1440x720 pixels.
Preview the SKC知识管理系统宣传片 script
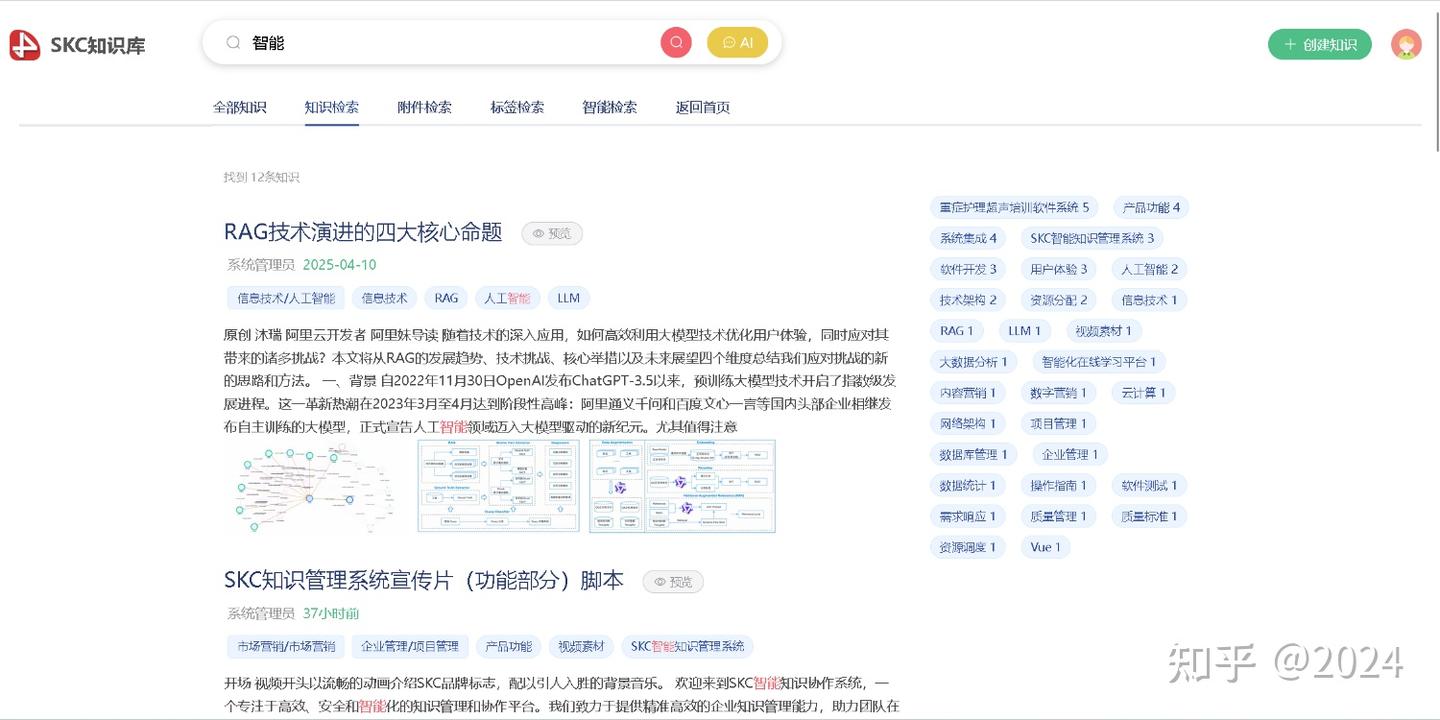[673, 582]
